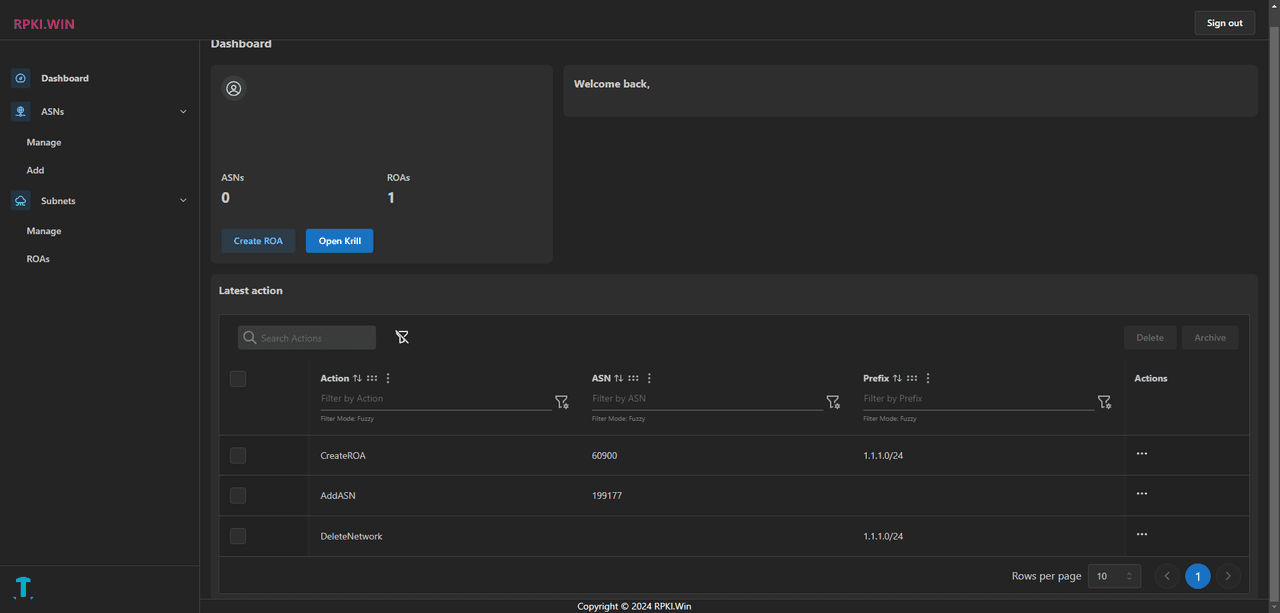The width and height of the screenshot is (1280, 613).
Task: Open actions menu for DeleteNetwork row
Action: [1142, 534]
